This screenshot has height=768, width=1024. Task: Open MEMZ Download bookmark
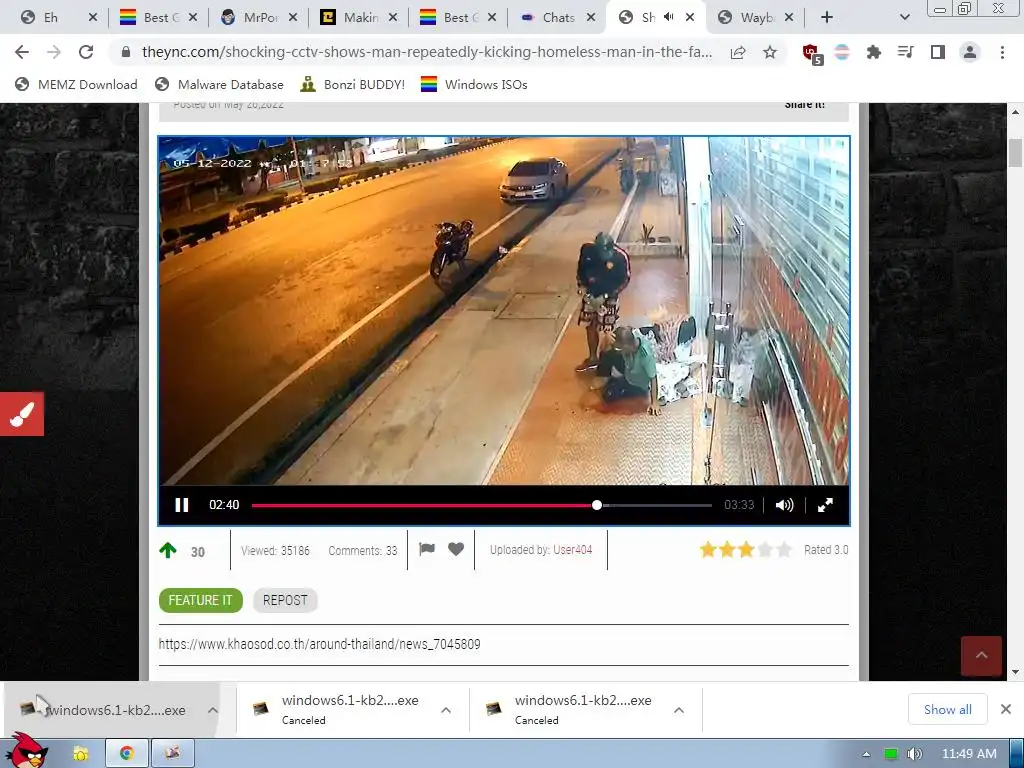[76, 84]
